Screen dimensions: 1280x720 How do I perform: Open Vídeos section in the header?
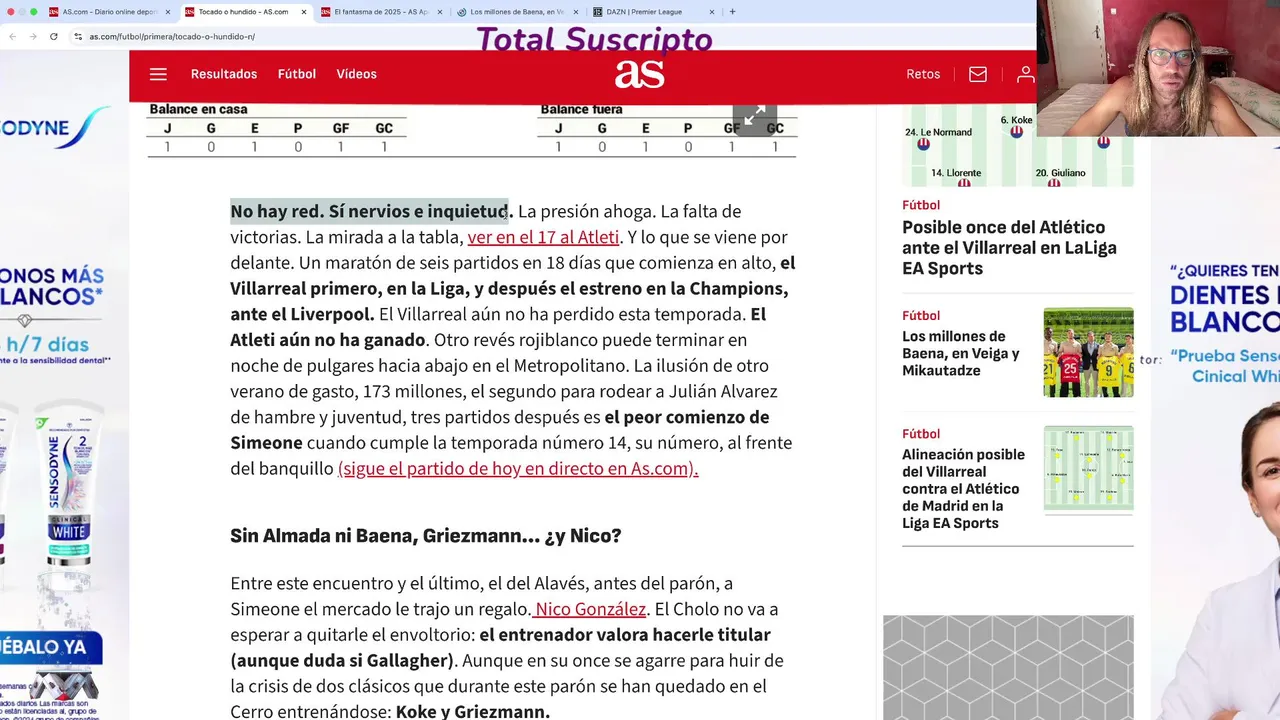[x=356, y=74]
